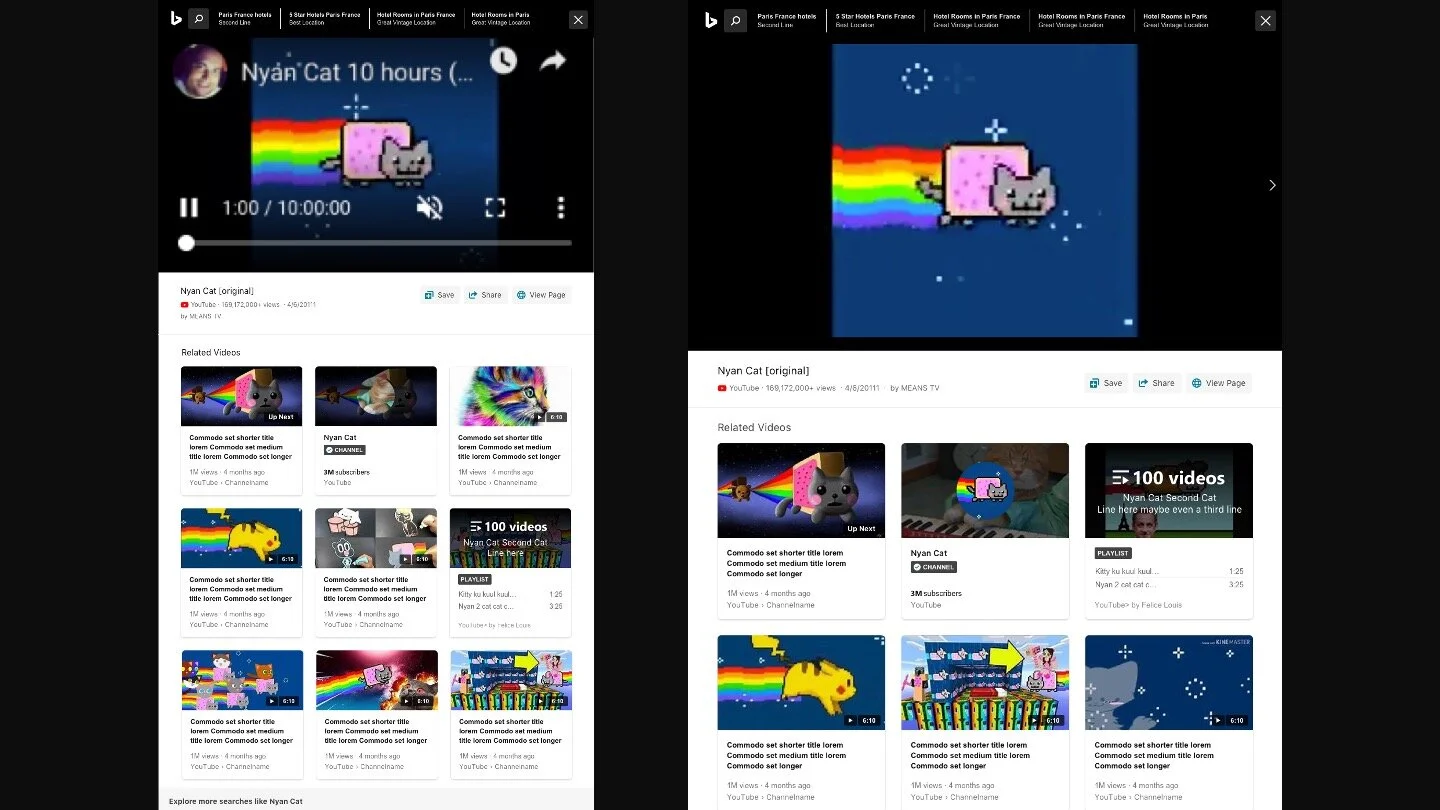Viewport: 1440px width, 810px height.
Task: Open '5 Star Hotels Paris France' in right mockup
Action: [877, 20]
